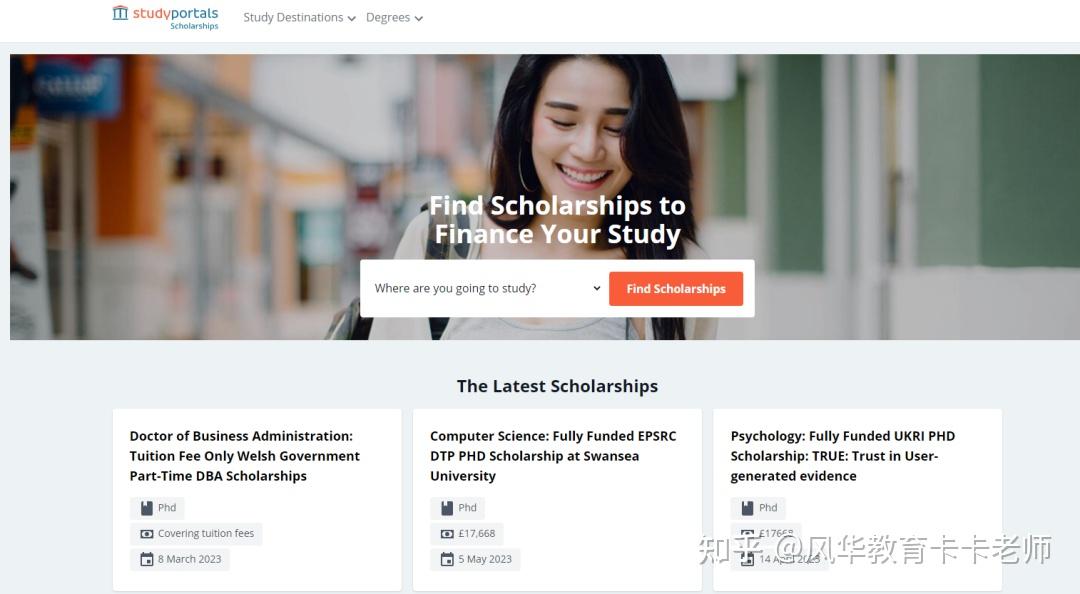The height and width of the screenshot is (594, 1080).
Task: Click The Latest Scholarships heading
Action: click(557, 386)
